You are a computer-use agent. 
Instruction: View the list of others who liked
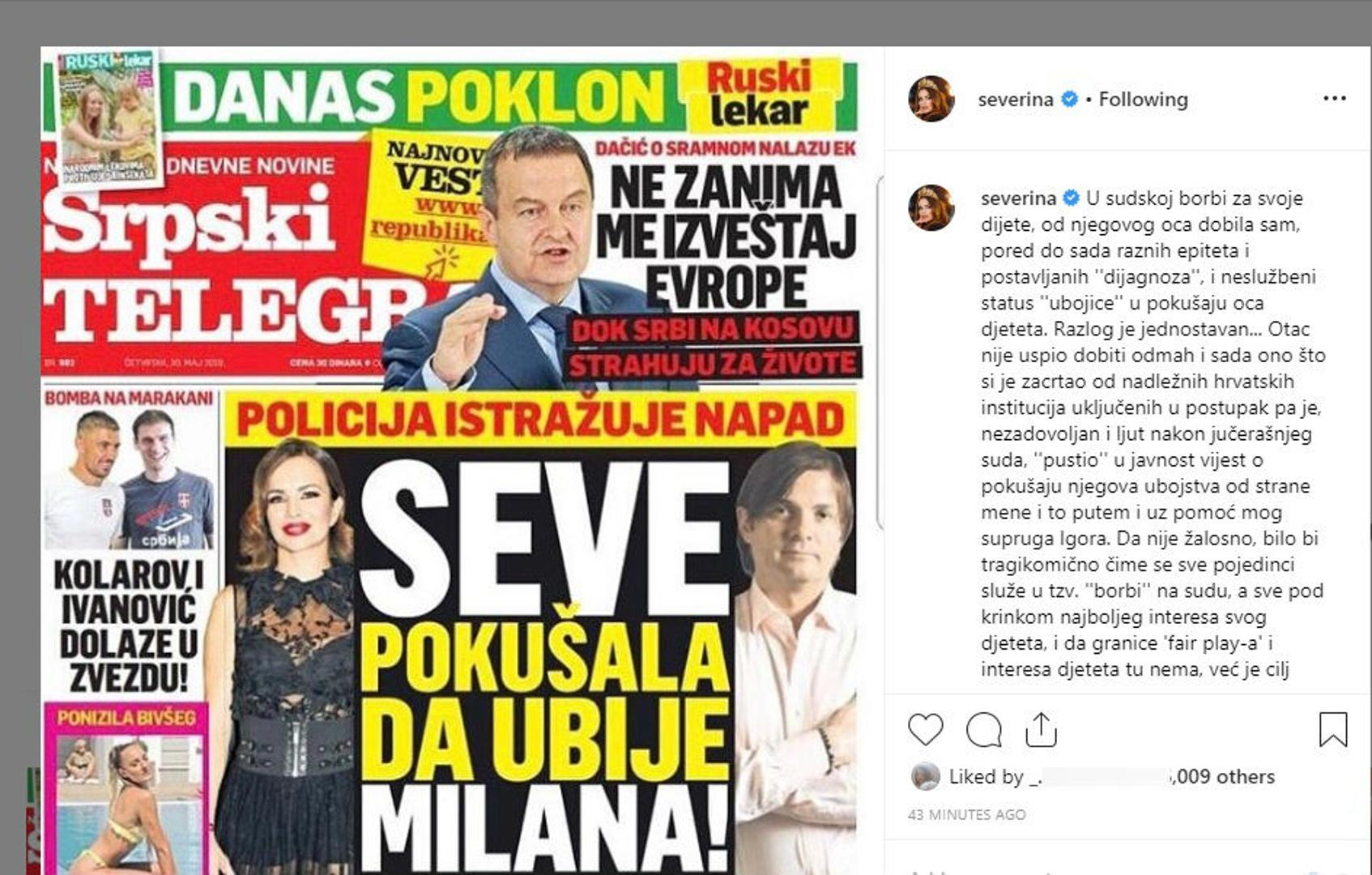pyautogui.click(x=1224, y=776)
